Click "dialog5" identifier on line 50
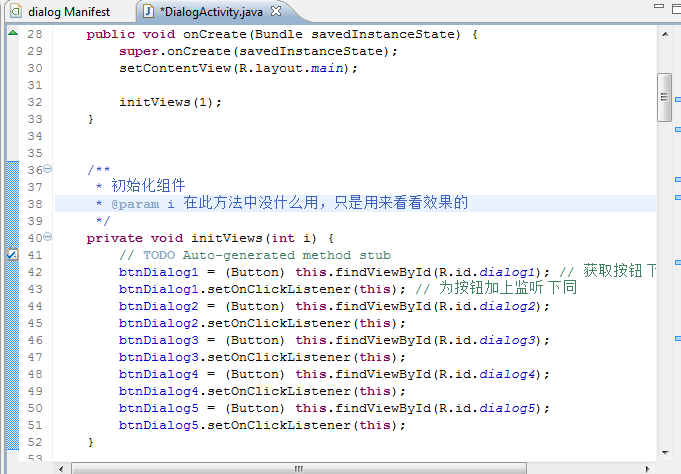 click(507, 408)
